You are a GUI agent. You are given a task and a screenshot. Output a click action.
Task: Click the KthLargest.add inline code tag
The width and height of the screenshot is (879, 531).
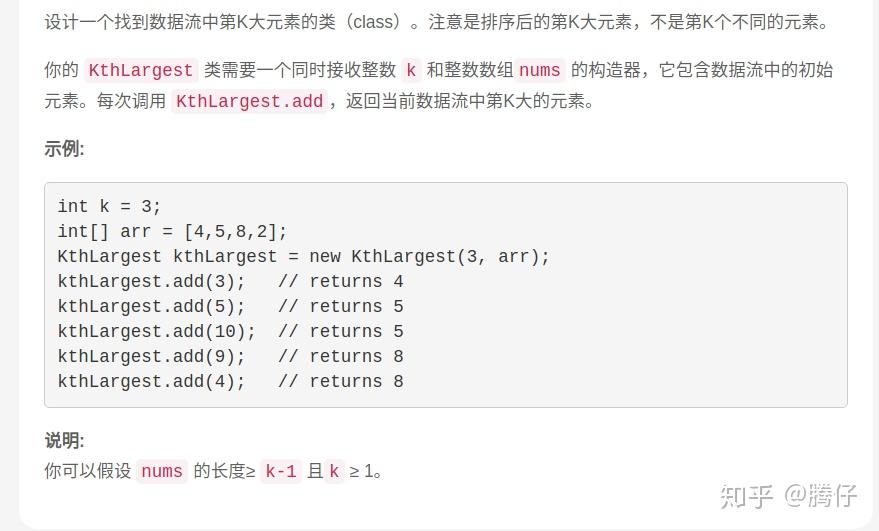[249, 101]
